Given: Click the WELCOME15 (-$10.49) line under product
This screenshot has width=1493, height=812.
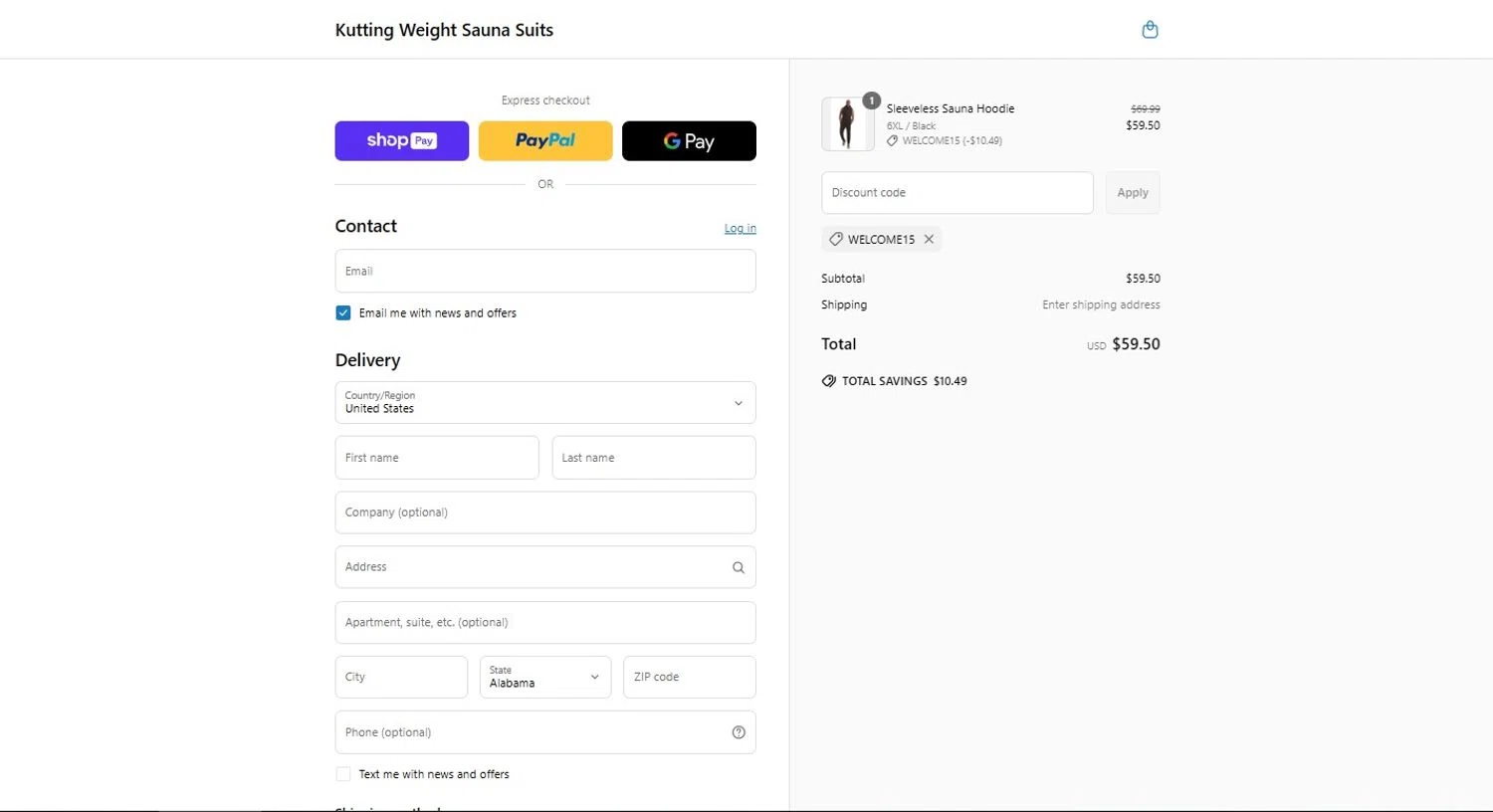Looking at the screenshot, I should 953,140.
